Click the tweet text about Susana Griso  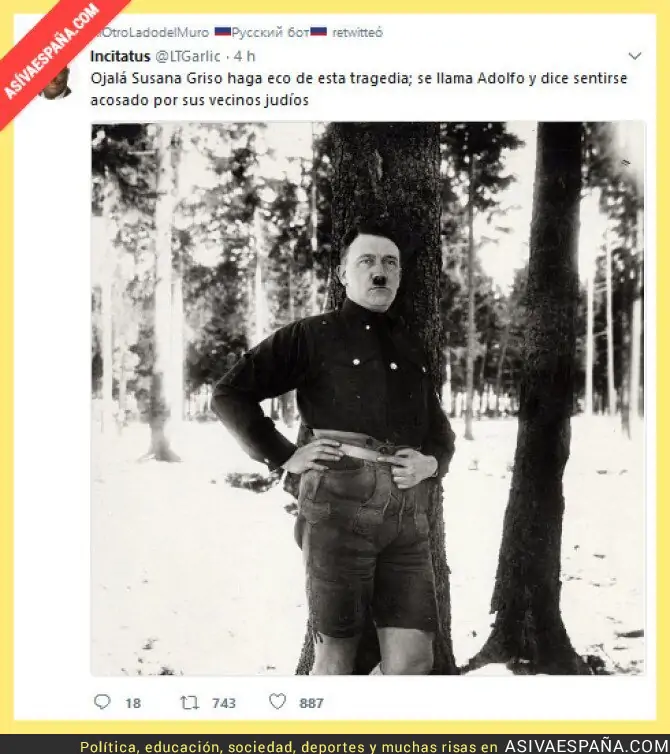[x=359, y=89]
